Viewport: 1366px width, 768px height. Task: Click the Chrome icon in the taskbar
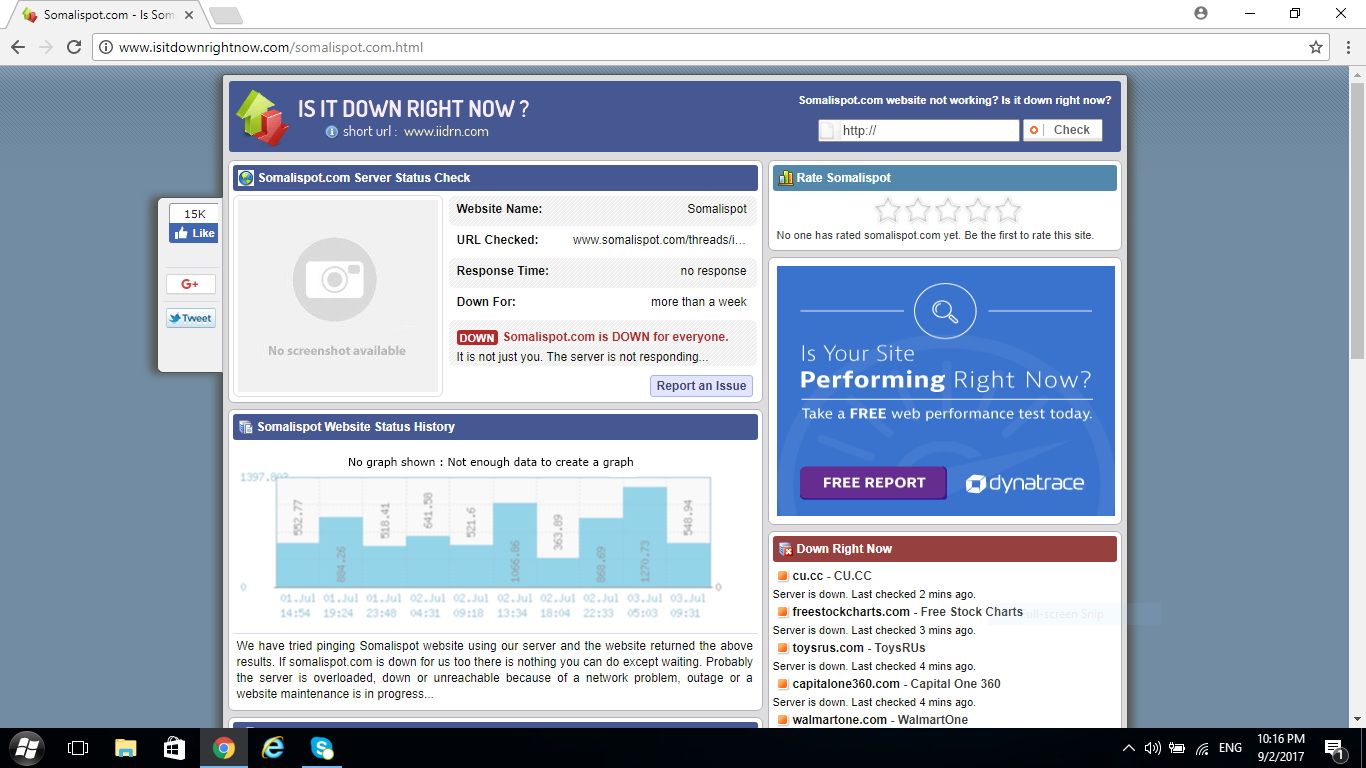224,748
